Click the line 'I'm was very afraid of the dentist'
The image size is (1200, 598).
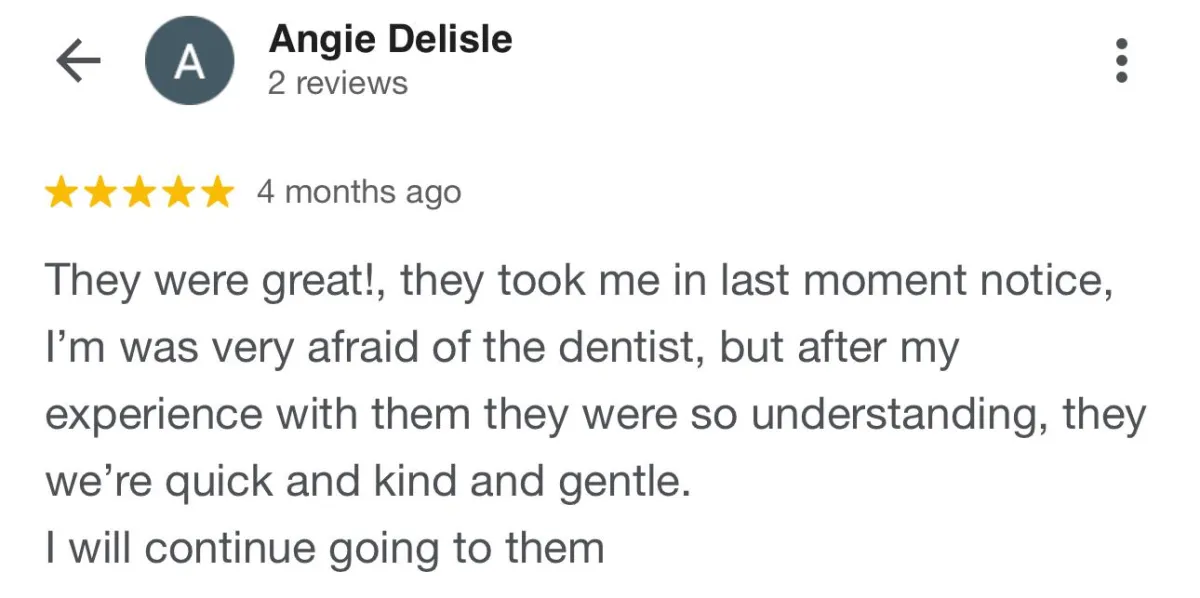[502, 349]
